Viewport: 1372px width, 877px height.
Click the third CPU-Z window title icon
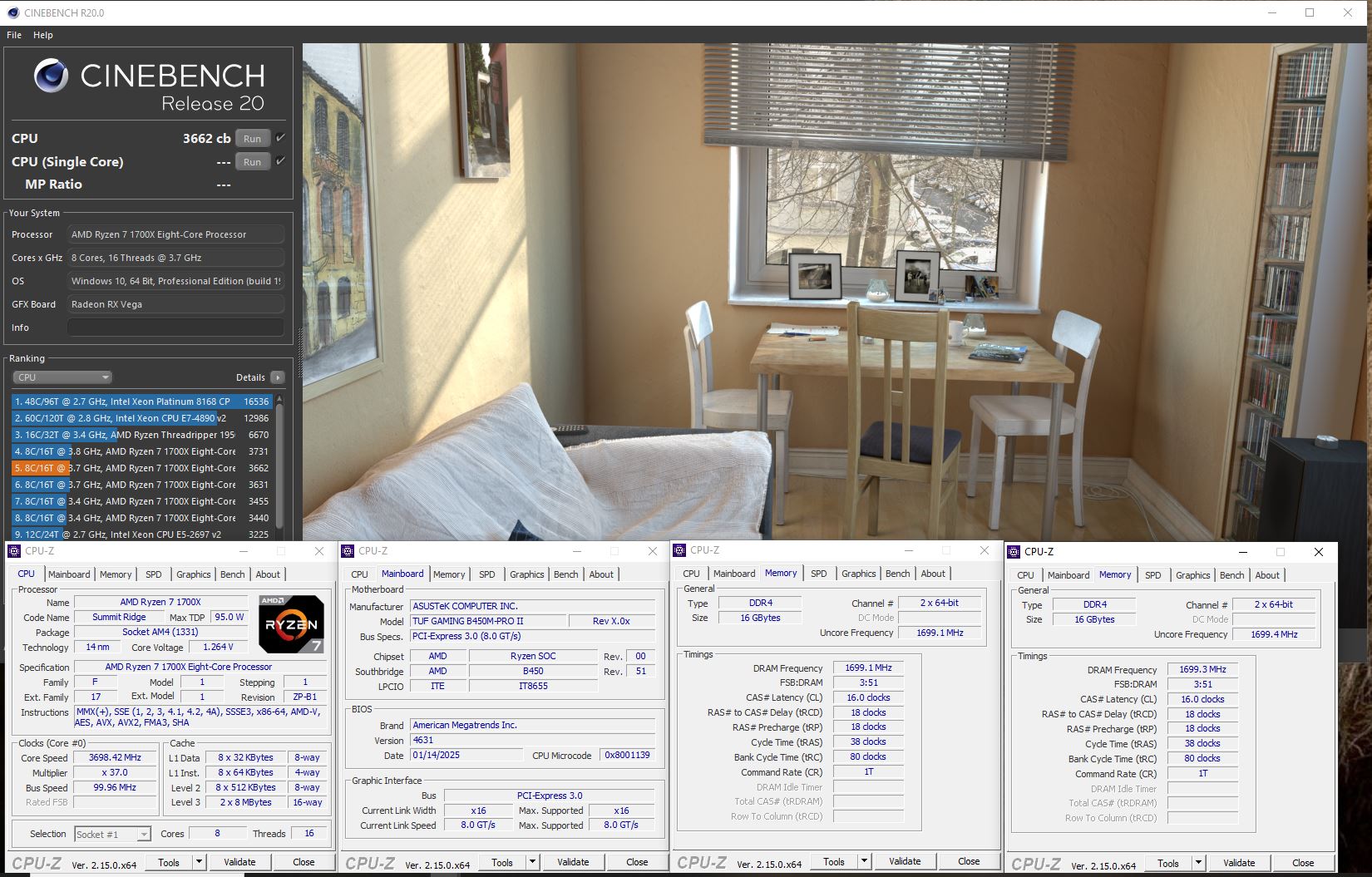(680, 549)
